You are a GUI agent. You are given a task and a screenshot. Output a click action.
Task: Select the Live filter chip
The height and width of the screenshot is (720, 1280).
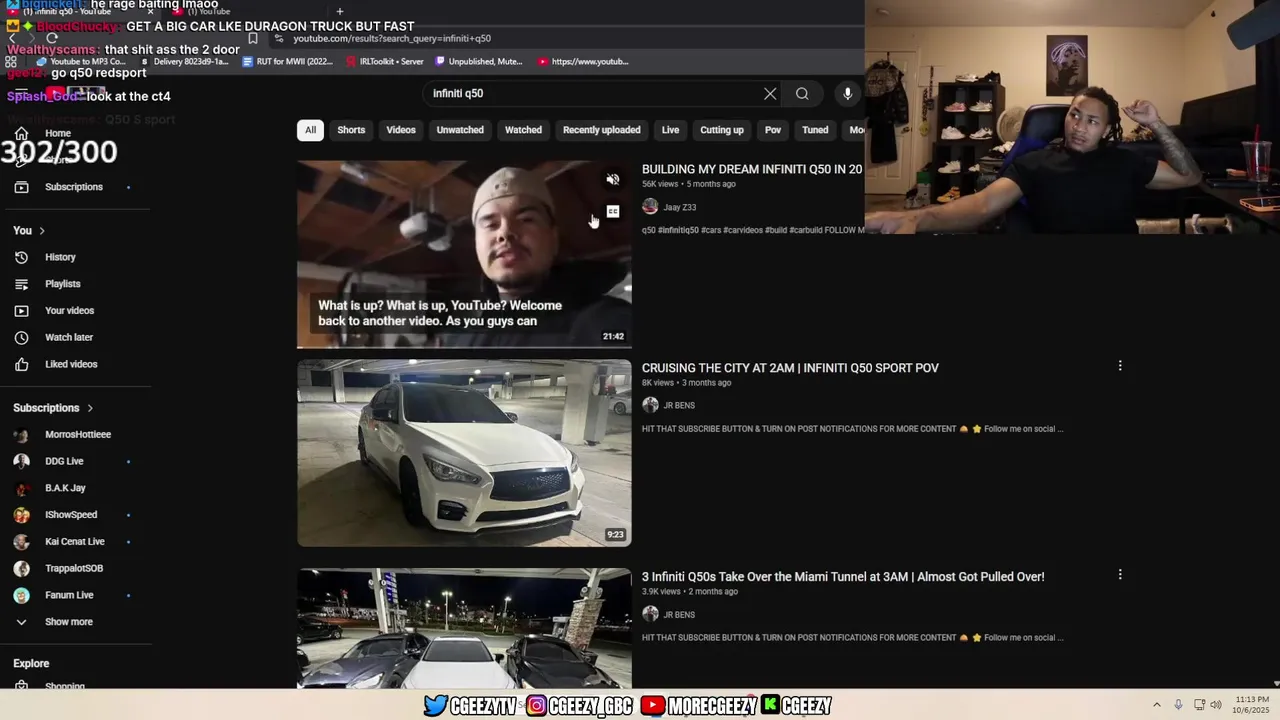click(670, 130)
